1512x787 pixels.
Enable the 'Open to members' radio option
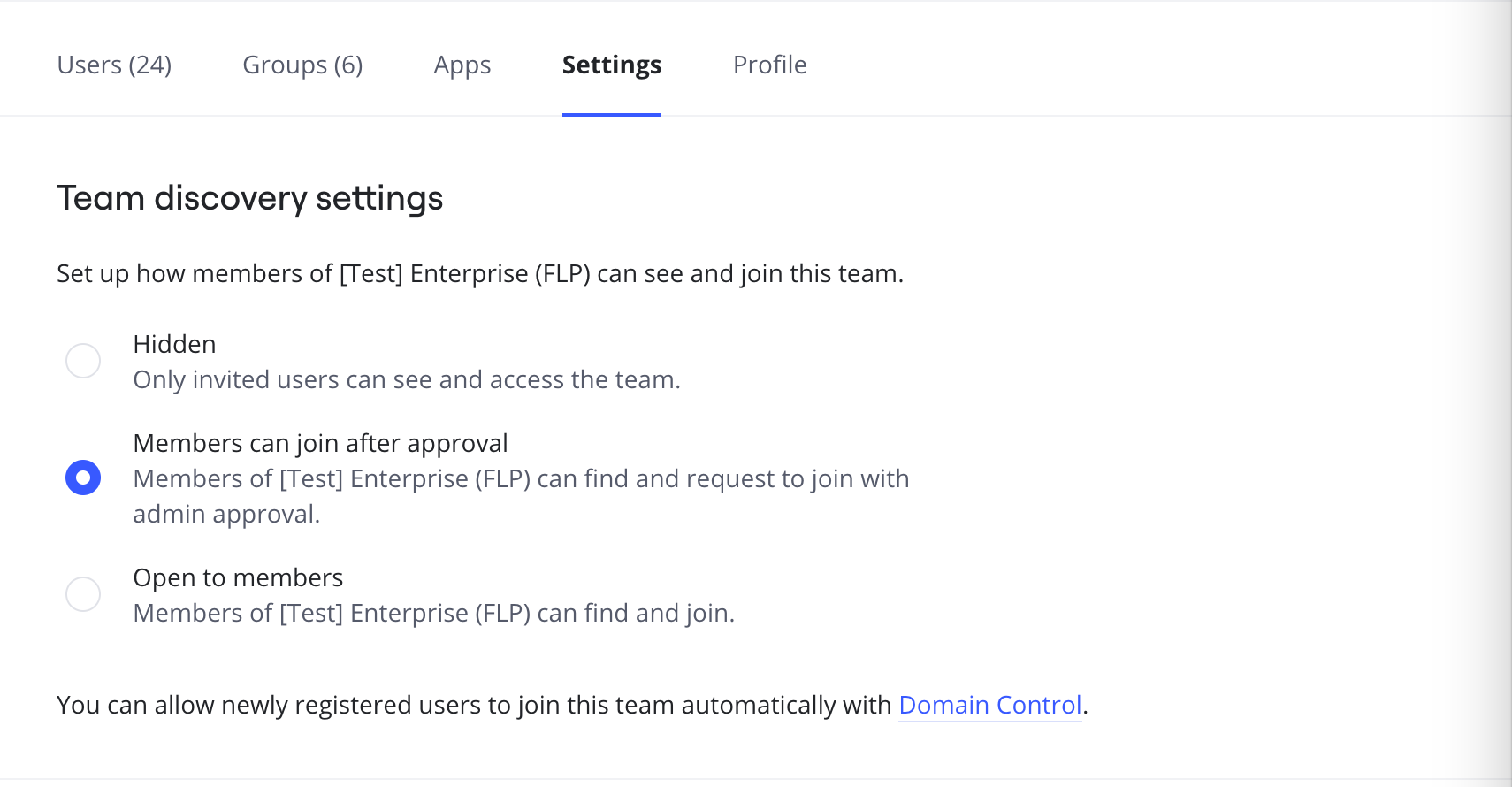[x=83, y=594]
